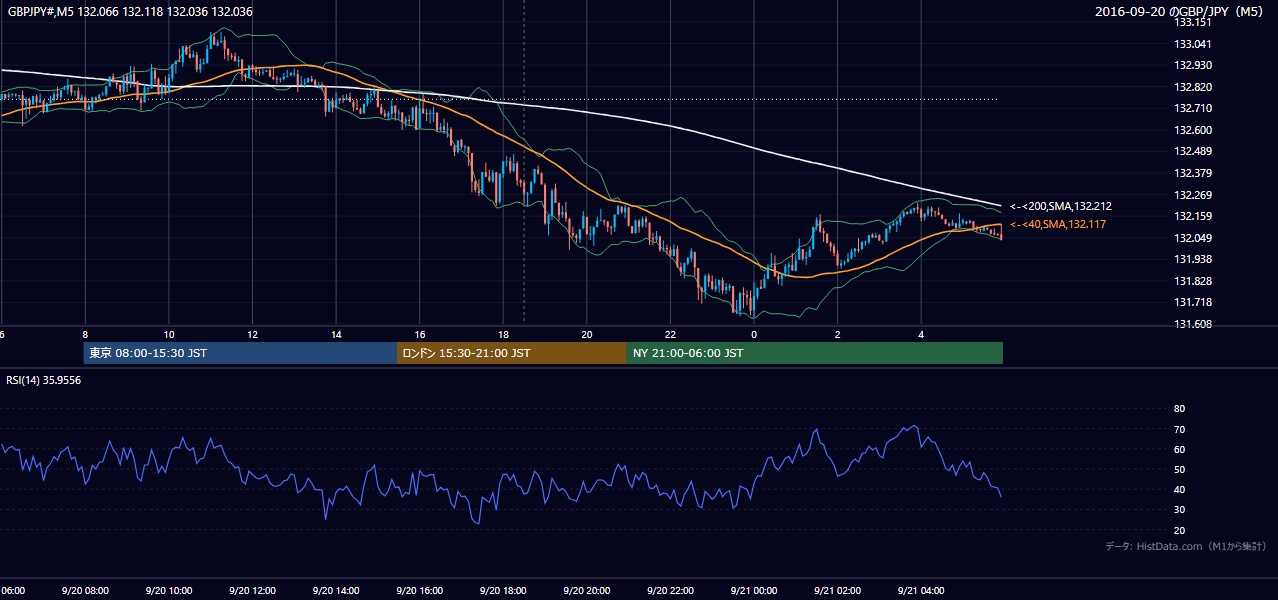This screenshot has height=600, width=1278.
Task: Click price axis value 131.828
Action: pyautogui.click(x=1192, y=281)
